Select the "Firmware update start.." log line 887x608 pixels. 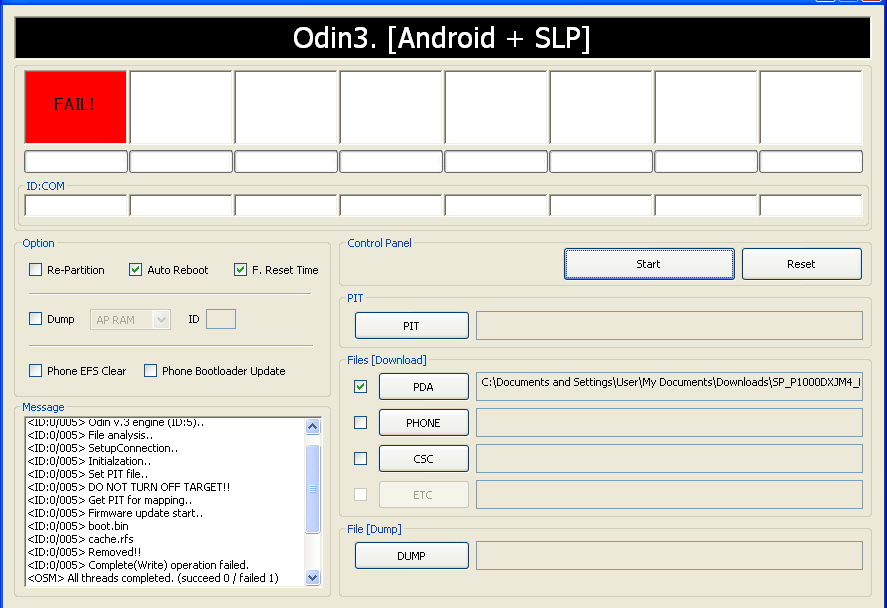(x=115, y=513)
